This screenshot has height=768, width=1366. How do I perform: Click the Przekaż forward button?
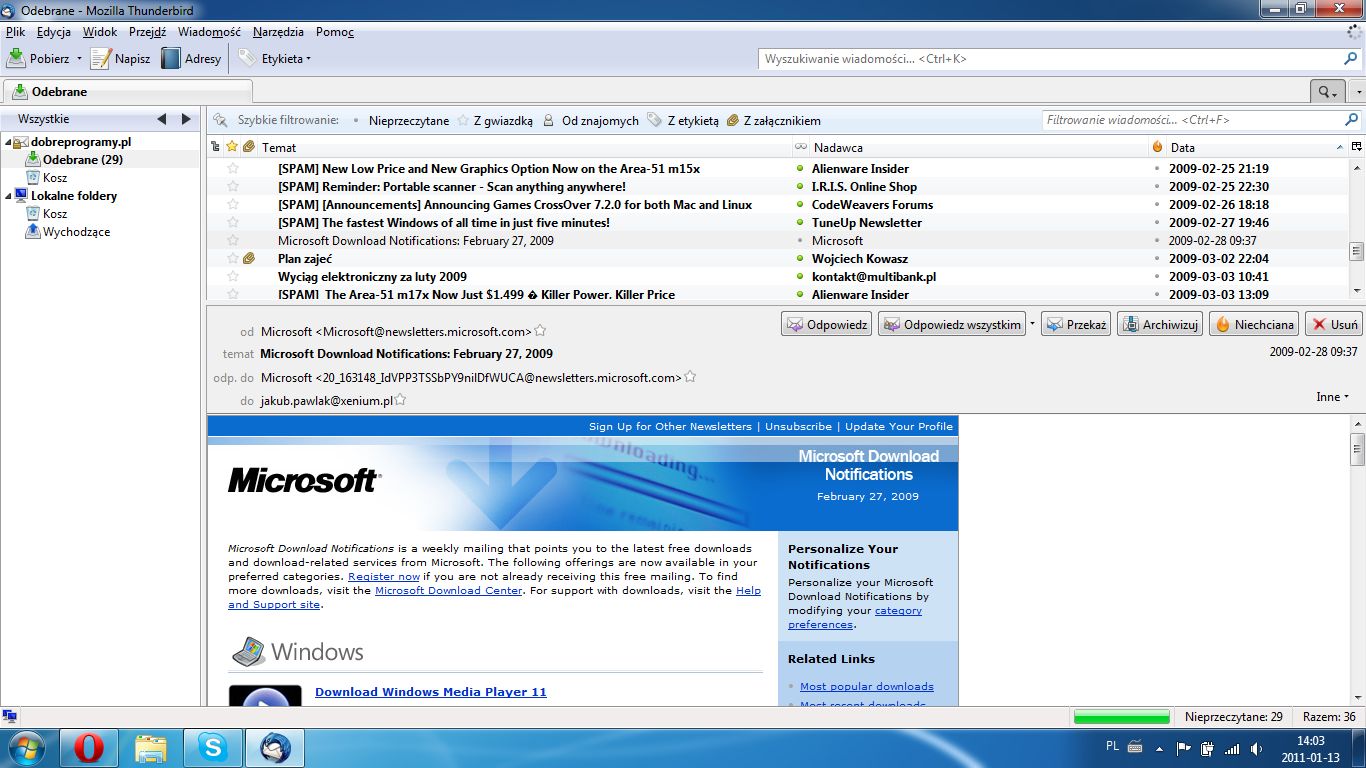tap(1076, 324)
